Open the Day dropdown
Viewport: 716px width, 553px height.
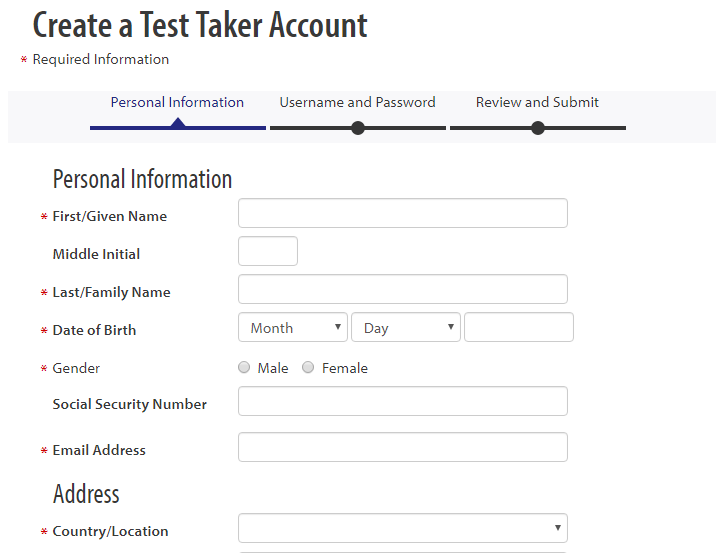pyautogui.click(x=406, y=327)
